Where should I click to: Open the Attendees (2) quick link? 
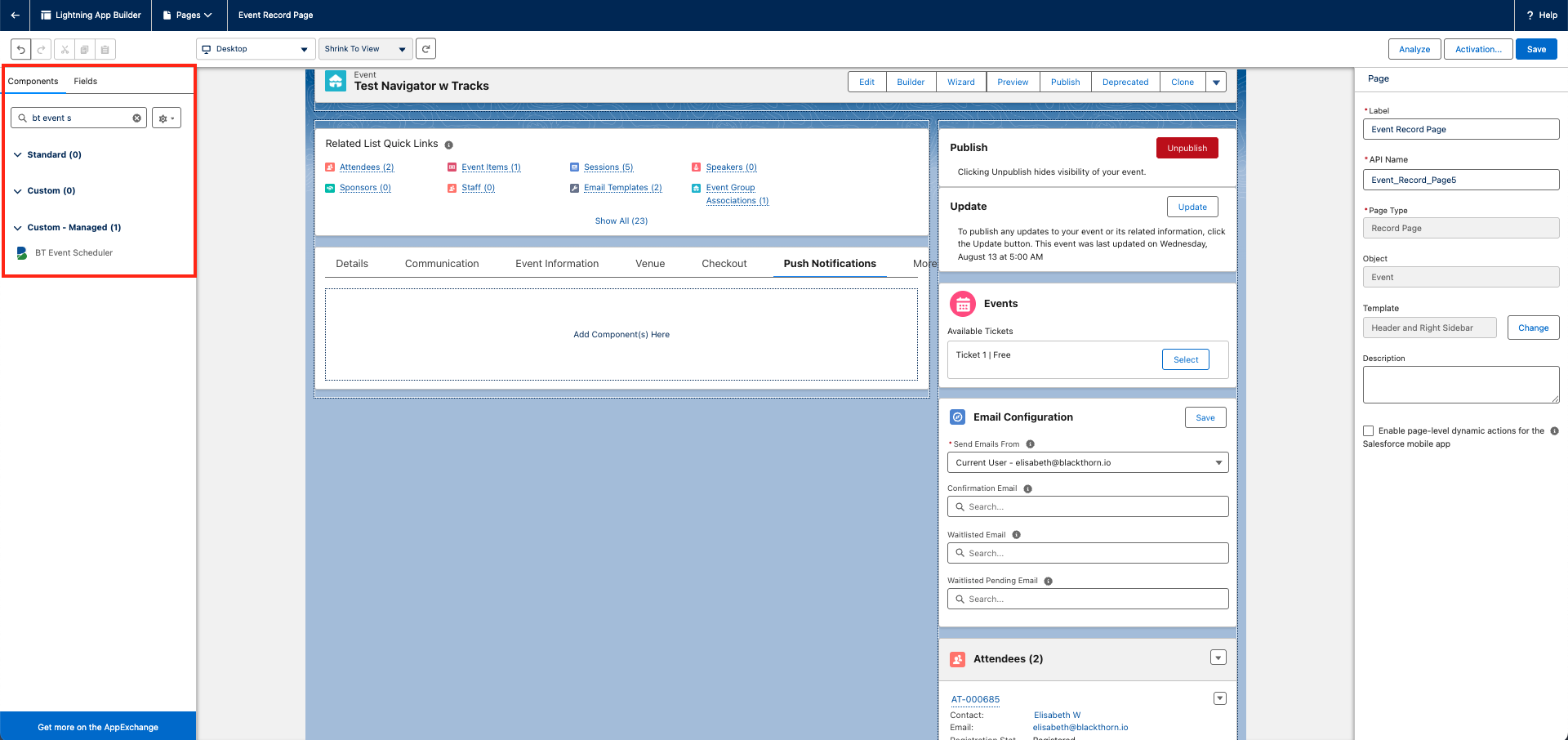[367, 167]
